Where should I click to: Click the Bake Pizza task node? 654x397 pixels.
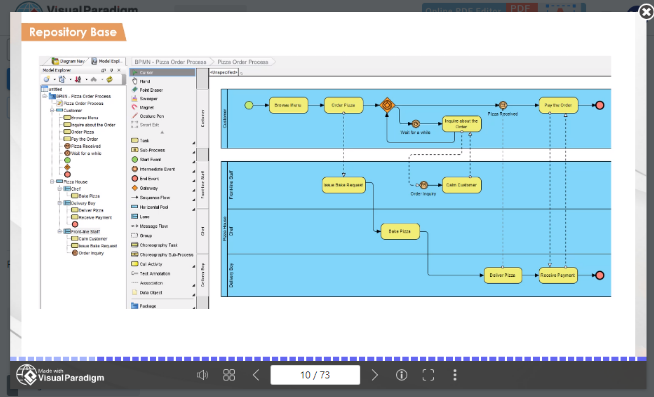click(x=400, y=231)
